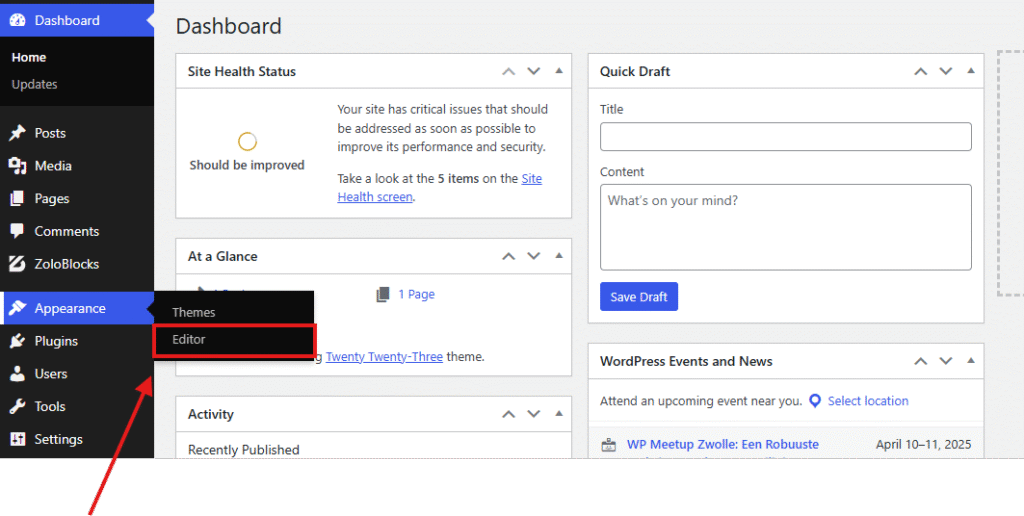Move At a Glance panel down
The width and height of the screenshot is (1024, 516).
tap(534, 256)
